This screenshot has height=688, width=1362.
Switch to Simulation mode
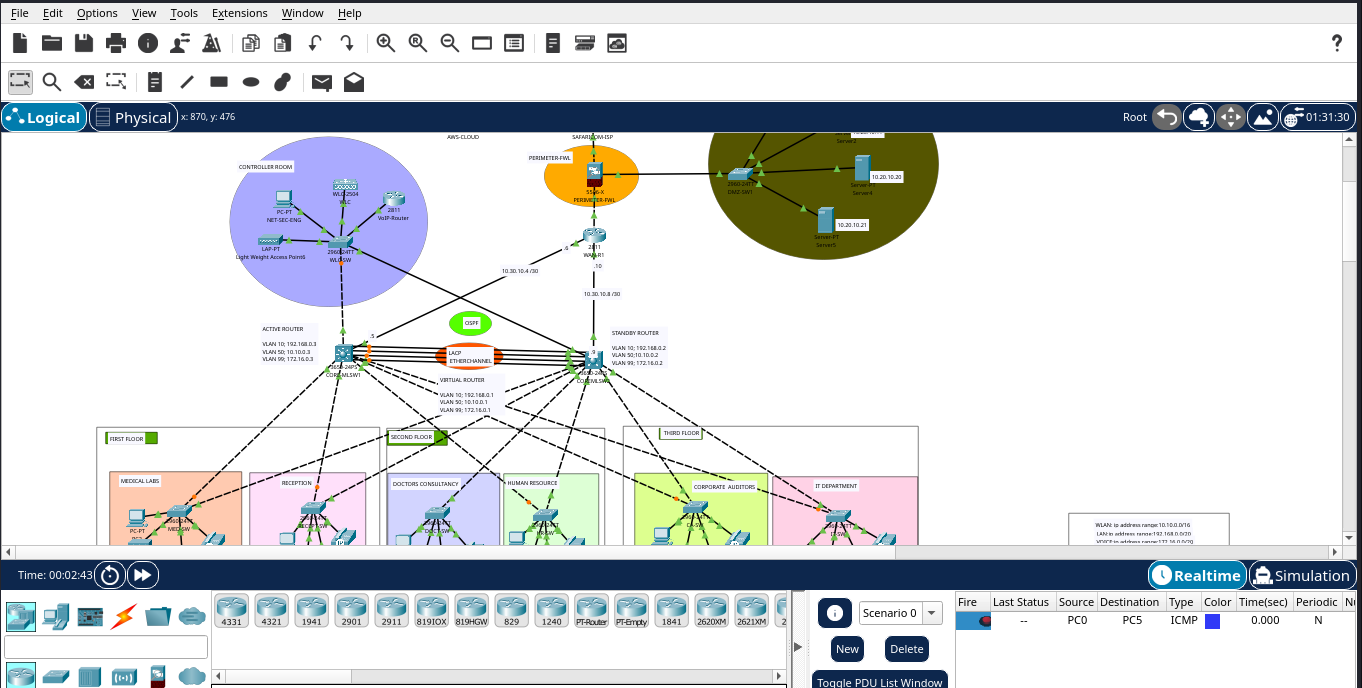[x=1302, y=575]
